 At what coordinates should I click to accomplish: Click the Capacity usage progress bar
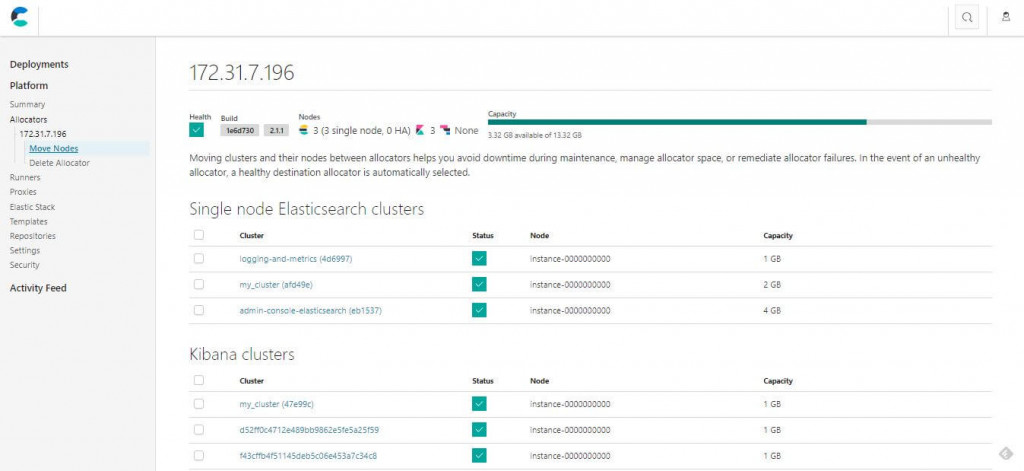tap(739, 122)
